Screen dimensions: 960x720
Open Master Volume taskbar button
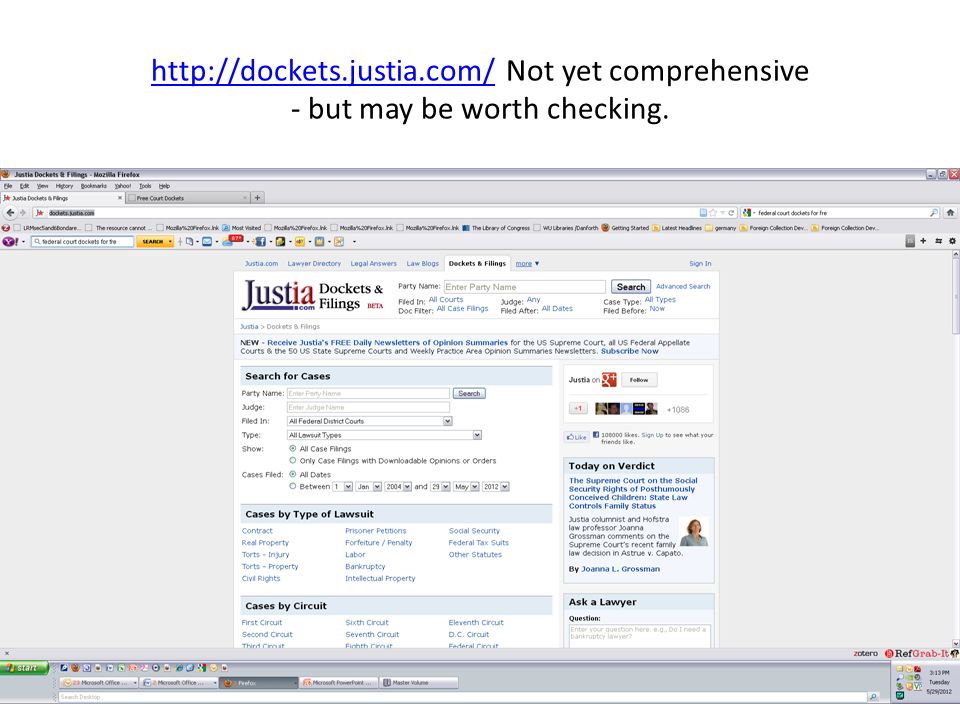(419, 683)
